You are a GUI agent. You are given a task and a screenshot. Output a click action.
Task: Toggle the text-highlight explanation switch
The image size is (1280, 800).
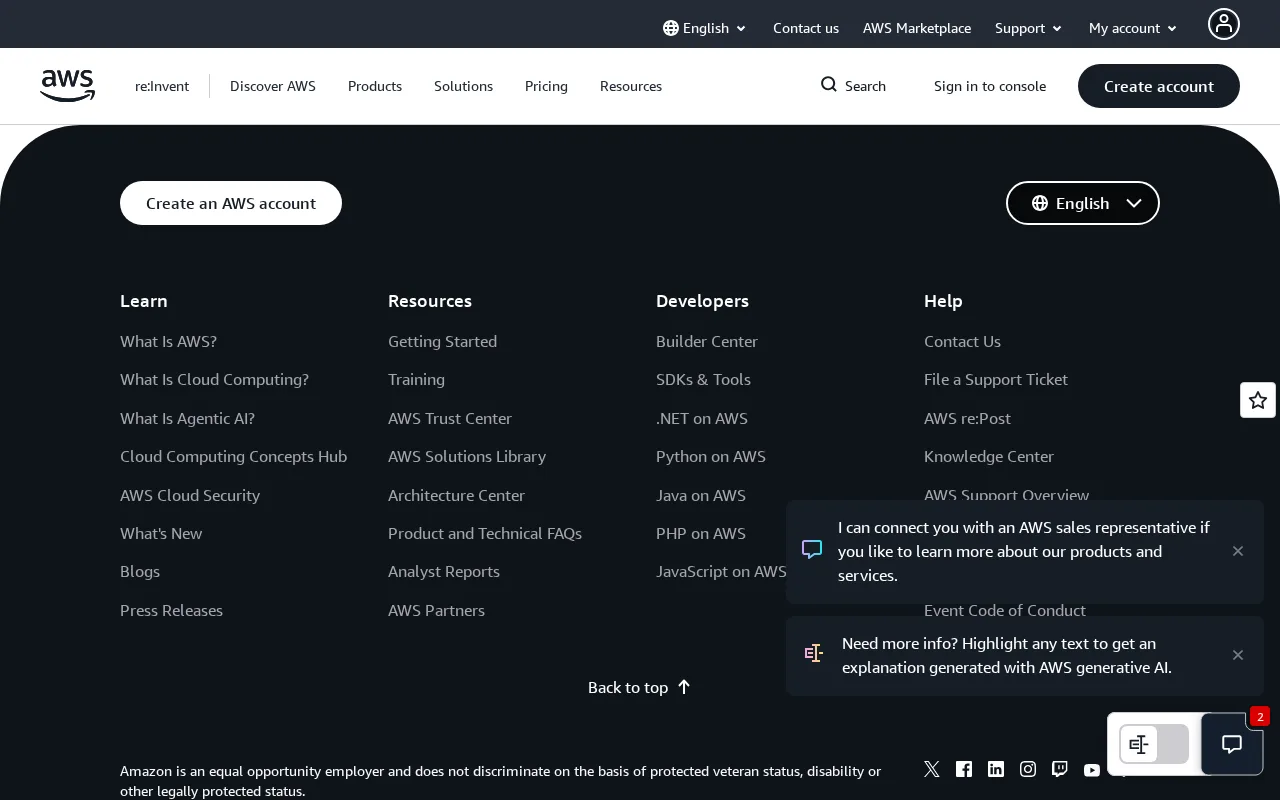point(1154,744)
